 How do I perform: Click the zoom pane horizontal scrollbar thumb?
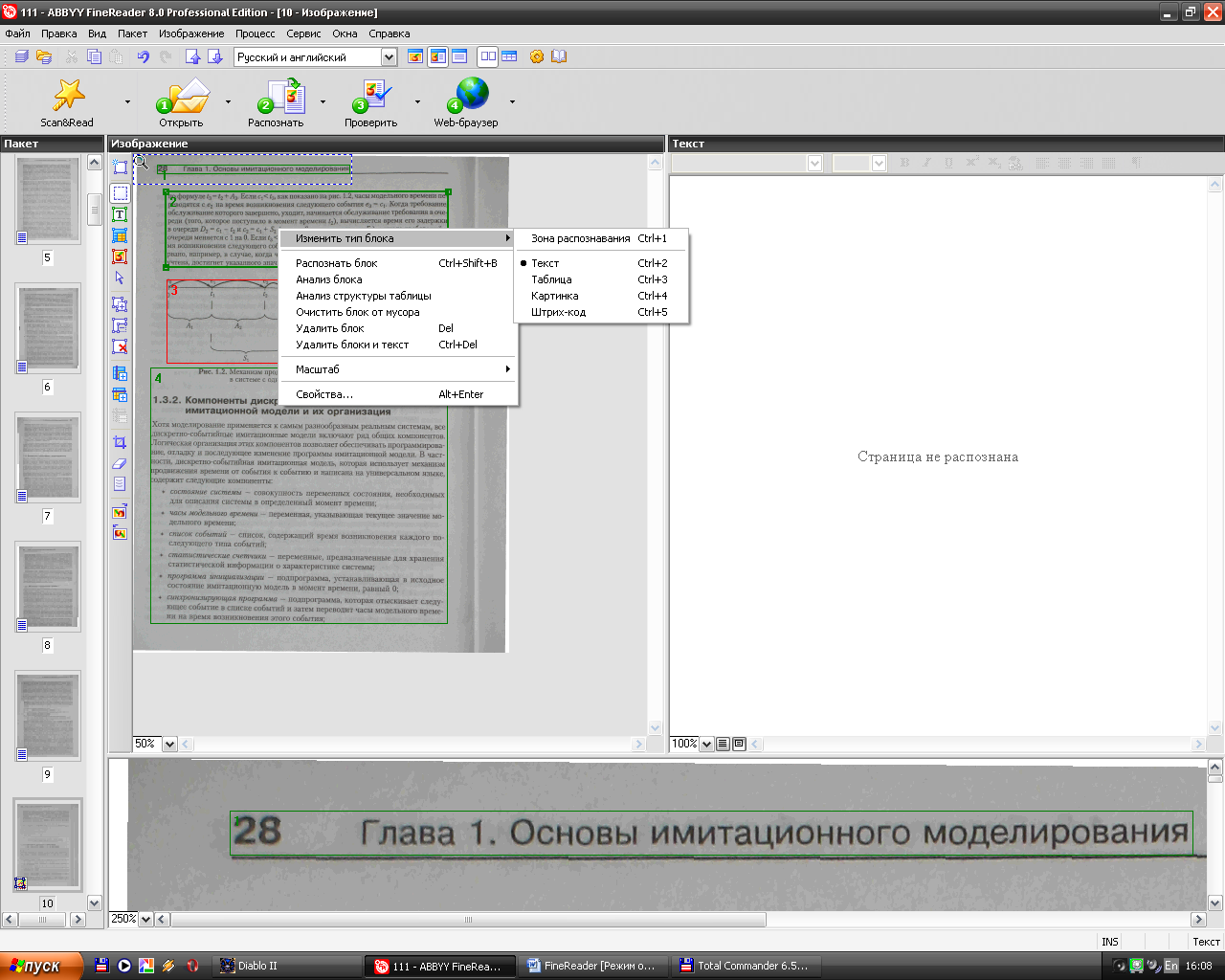tap(469, 920)
